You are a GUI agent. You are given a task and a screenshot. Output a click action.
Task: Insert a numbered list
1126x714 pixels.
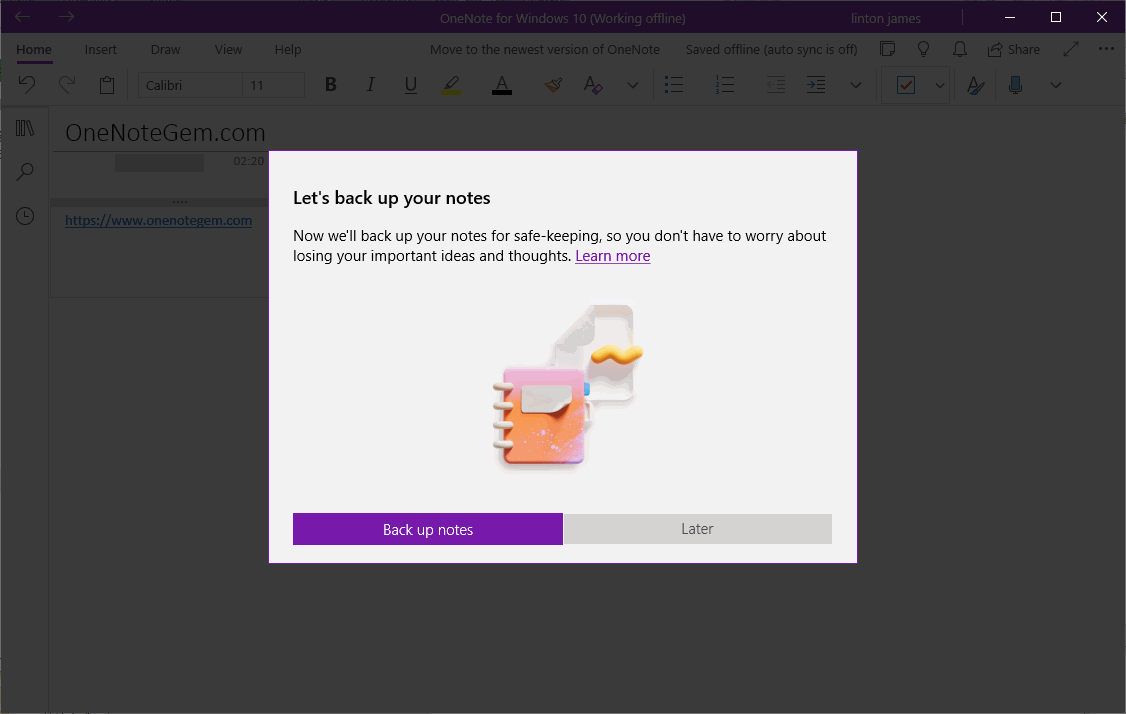(x=725, y=85)
